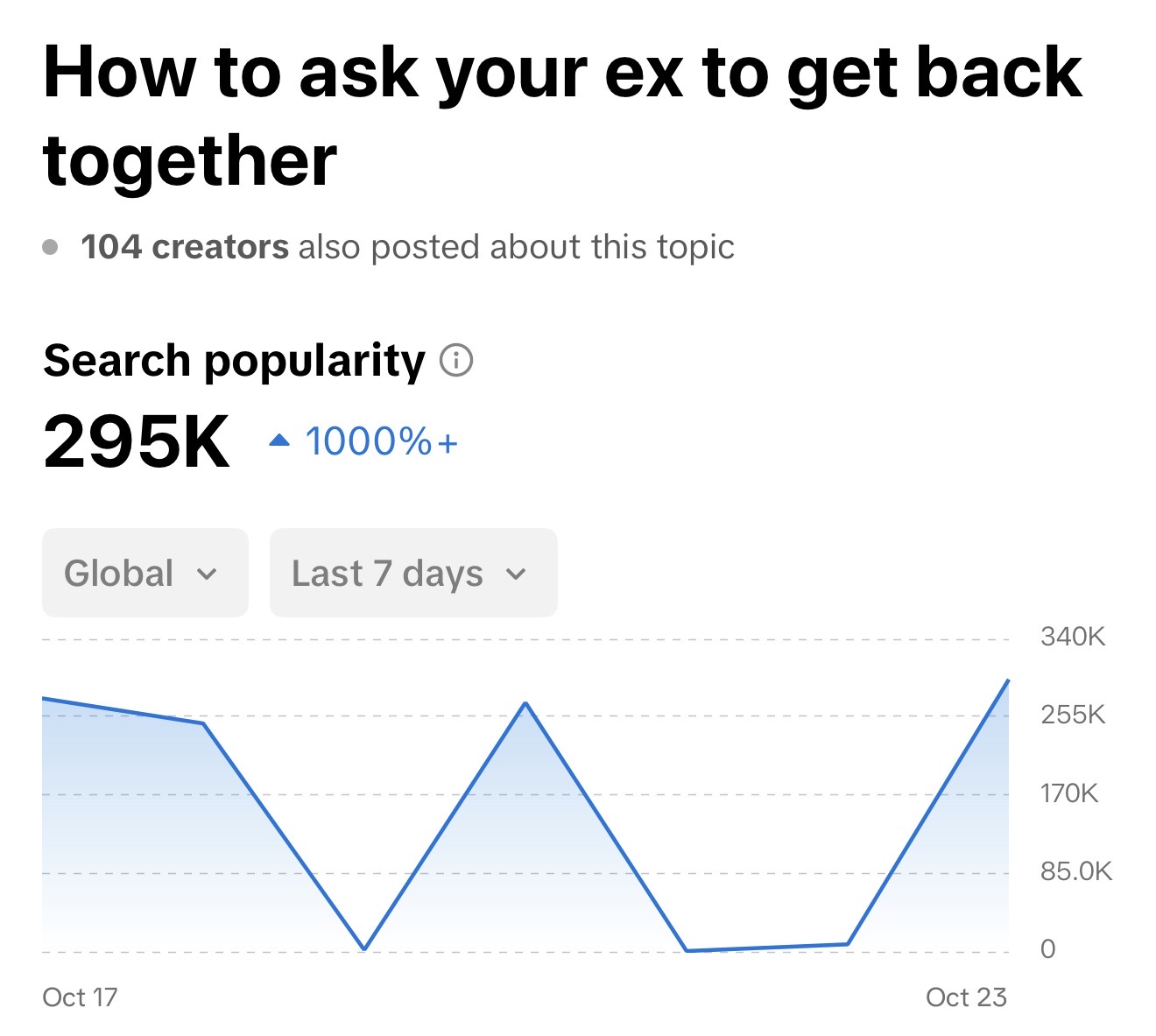Select the final rising point on the chart
The width and height of the screenshot is (1156, 1036).
click(x=1009, y=681)
